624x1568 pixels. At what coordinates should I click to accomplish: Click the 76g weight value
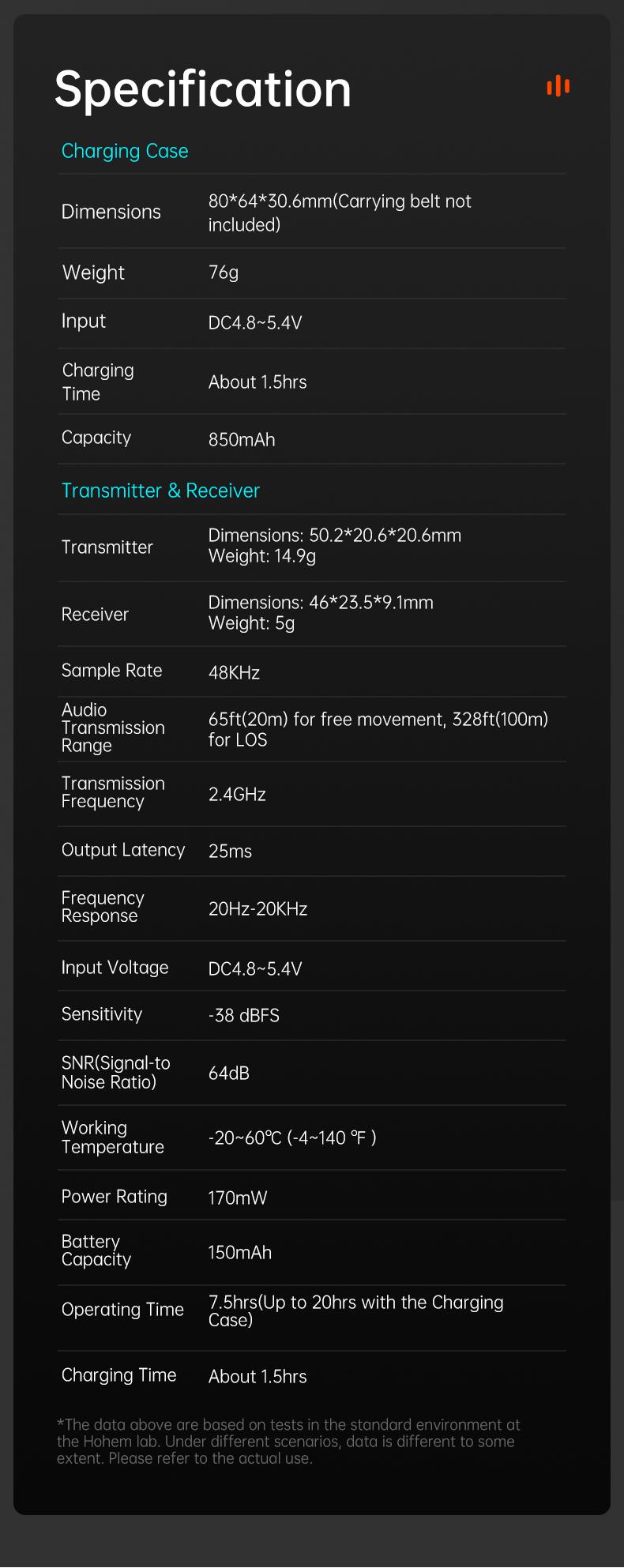click(x=224, y=273)
